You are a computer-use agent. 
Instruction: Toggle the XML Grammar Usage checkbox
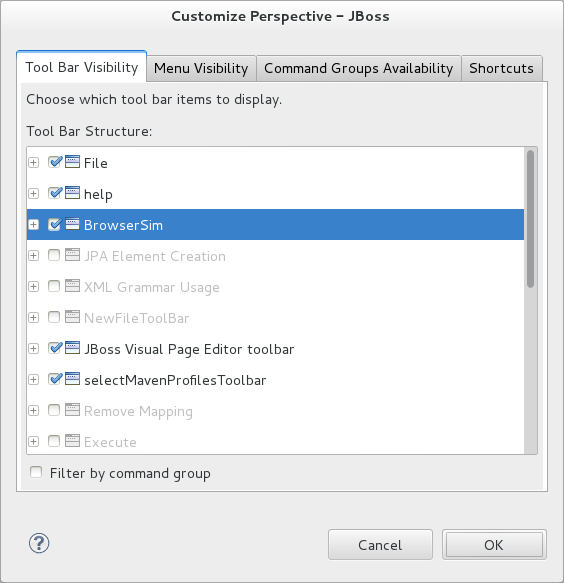(x=54, y=286)
